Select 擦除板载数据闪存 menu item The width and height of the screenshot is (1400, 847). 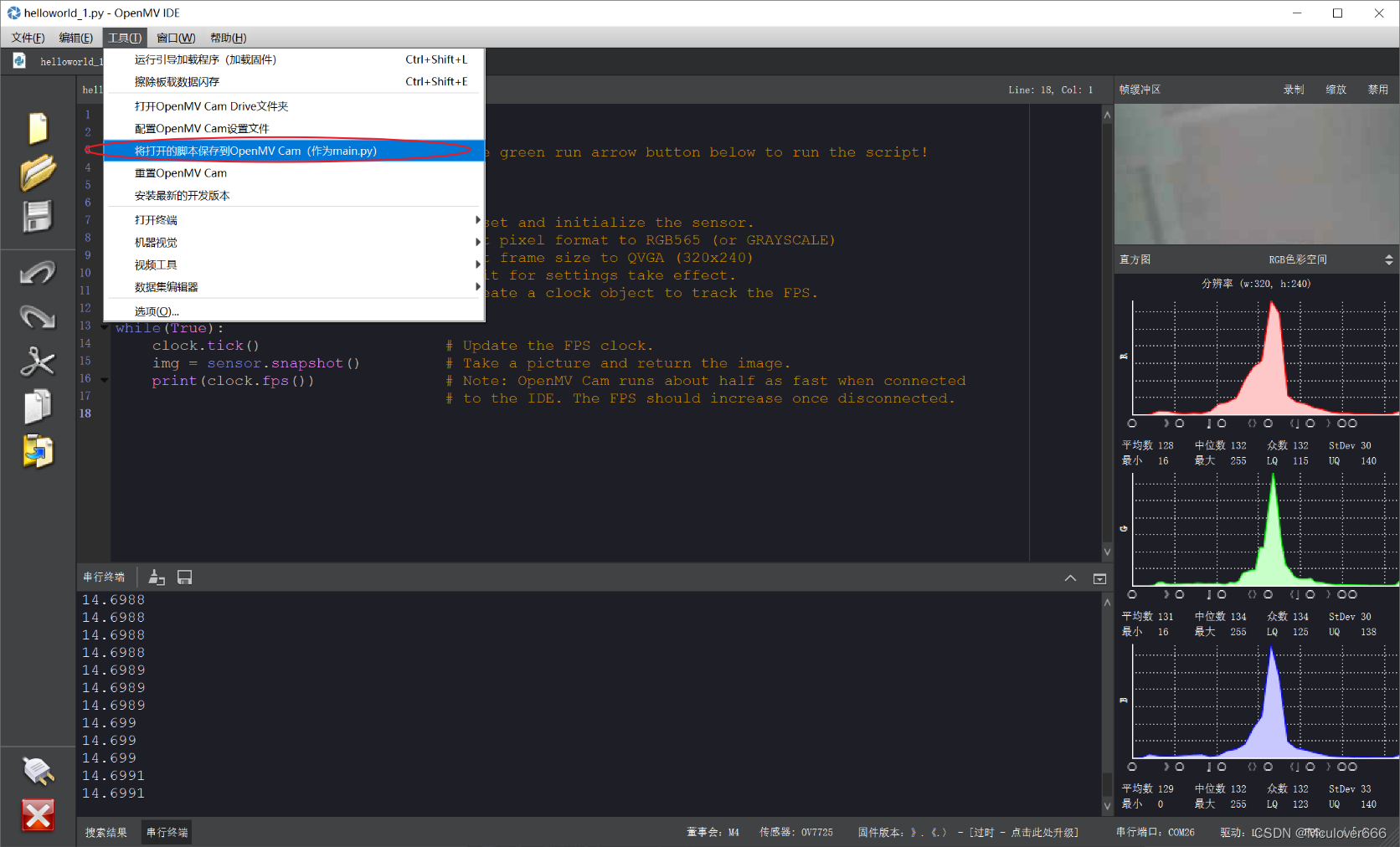(294, 81)
